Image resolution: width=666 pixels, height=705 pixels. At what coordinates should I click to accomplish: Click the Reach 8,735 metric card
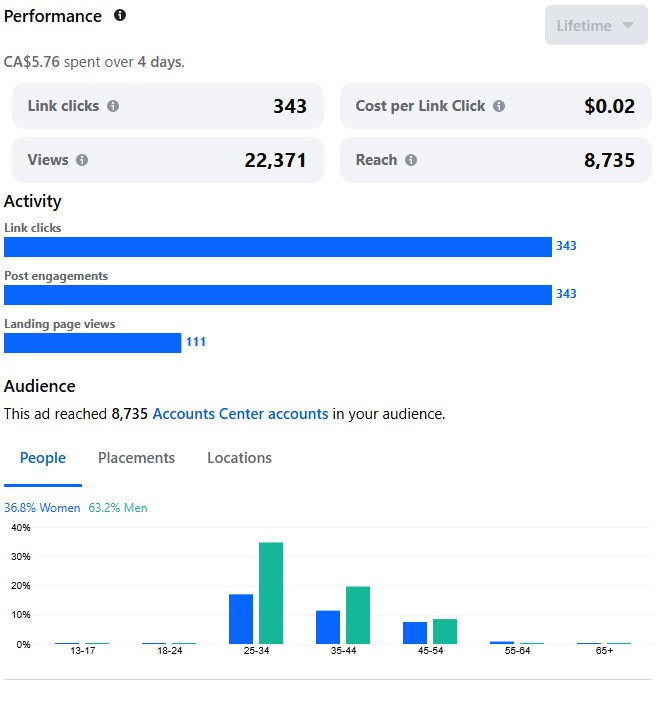tap(496, 160)
